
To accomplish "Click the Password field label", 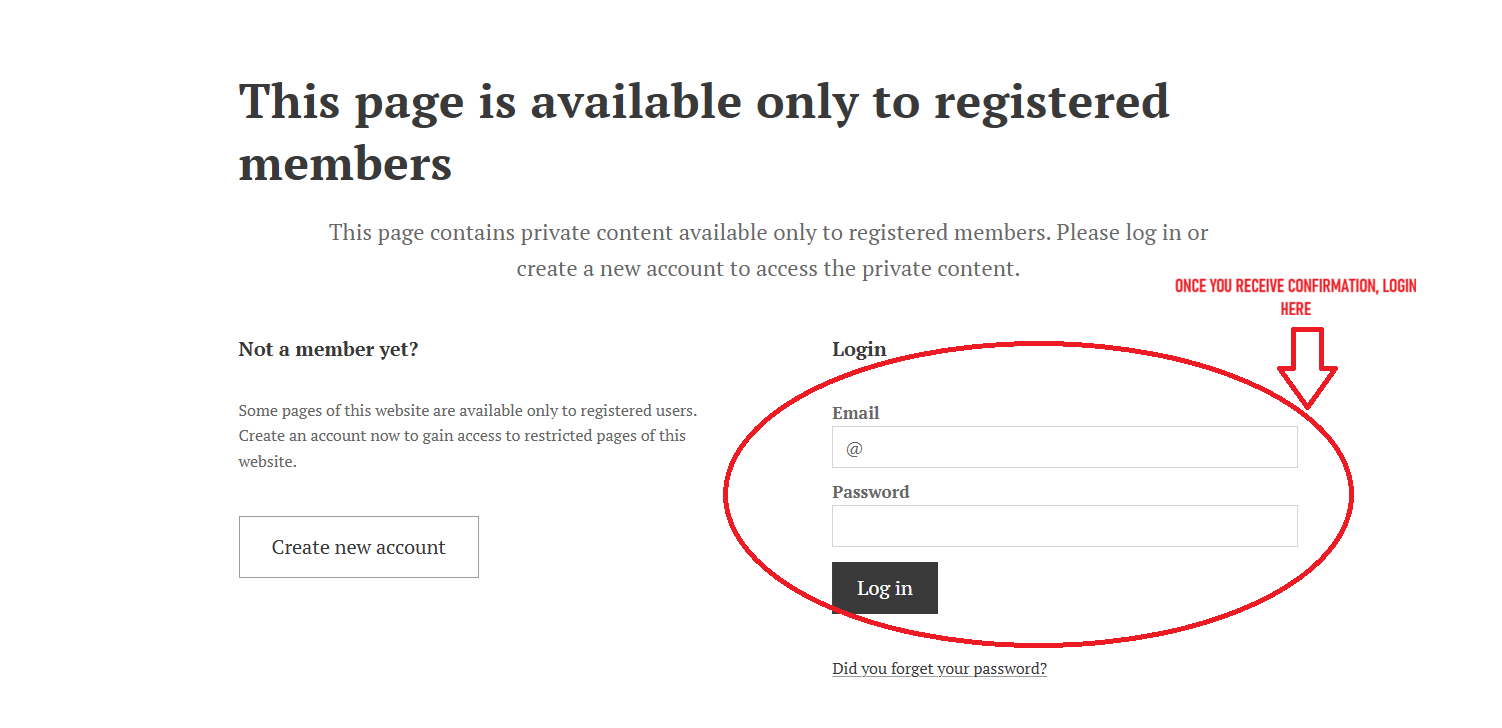I will (x=870, y=492).
